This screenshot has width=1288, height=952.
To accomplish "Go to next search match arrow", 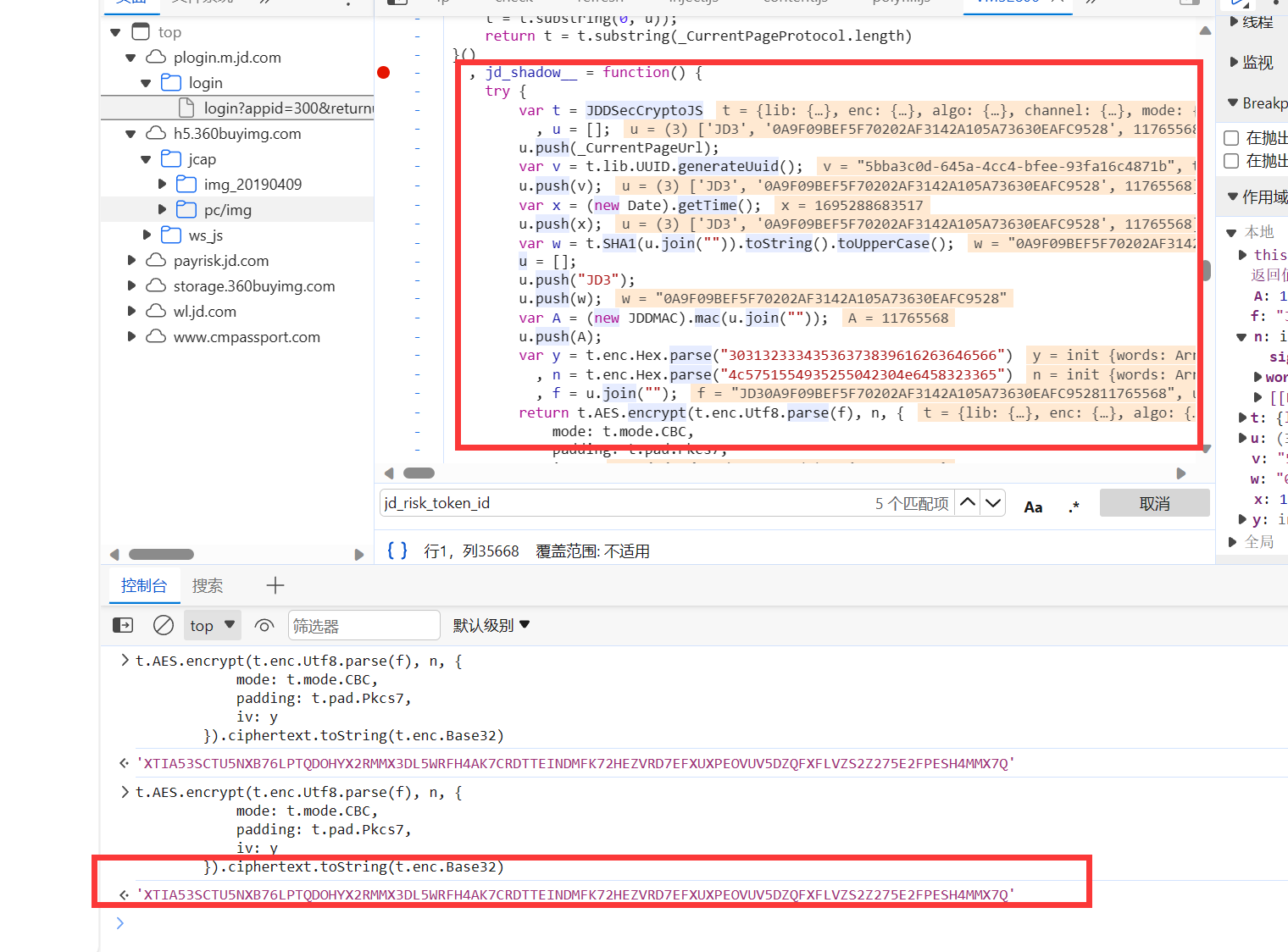I will (x=993, y=503).
